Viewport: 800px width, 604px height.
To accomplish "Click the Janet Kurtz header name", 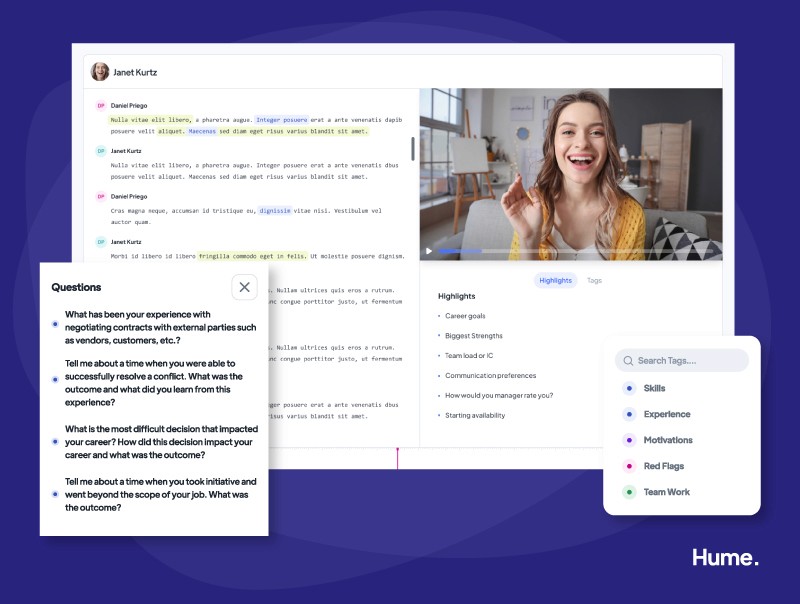I will coord(135,72).
